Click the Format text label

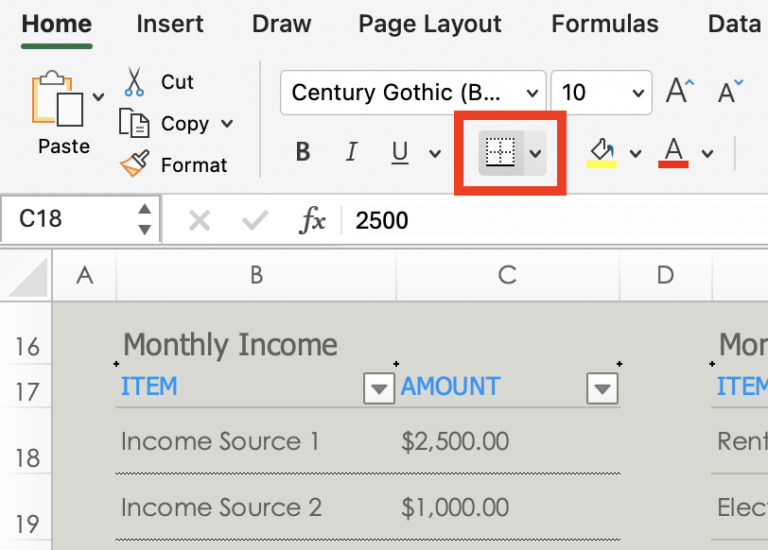point(194,165)
